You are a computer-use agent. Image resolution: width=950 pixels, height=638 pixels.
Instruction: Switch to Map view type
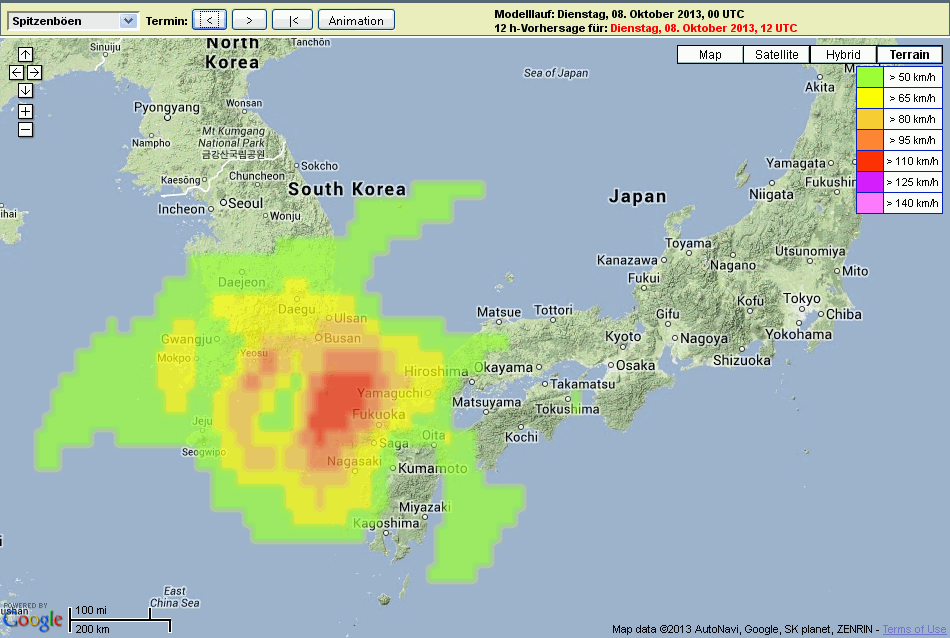(x=710, y=55)
